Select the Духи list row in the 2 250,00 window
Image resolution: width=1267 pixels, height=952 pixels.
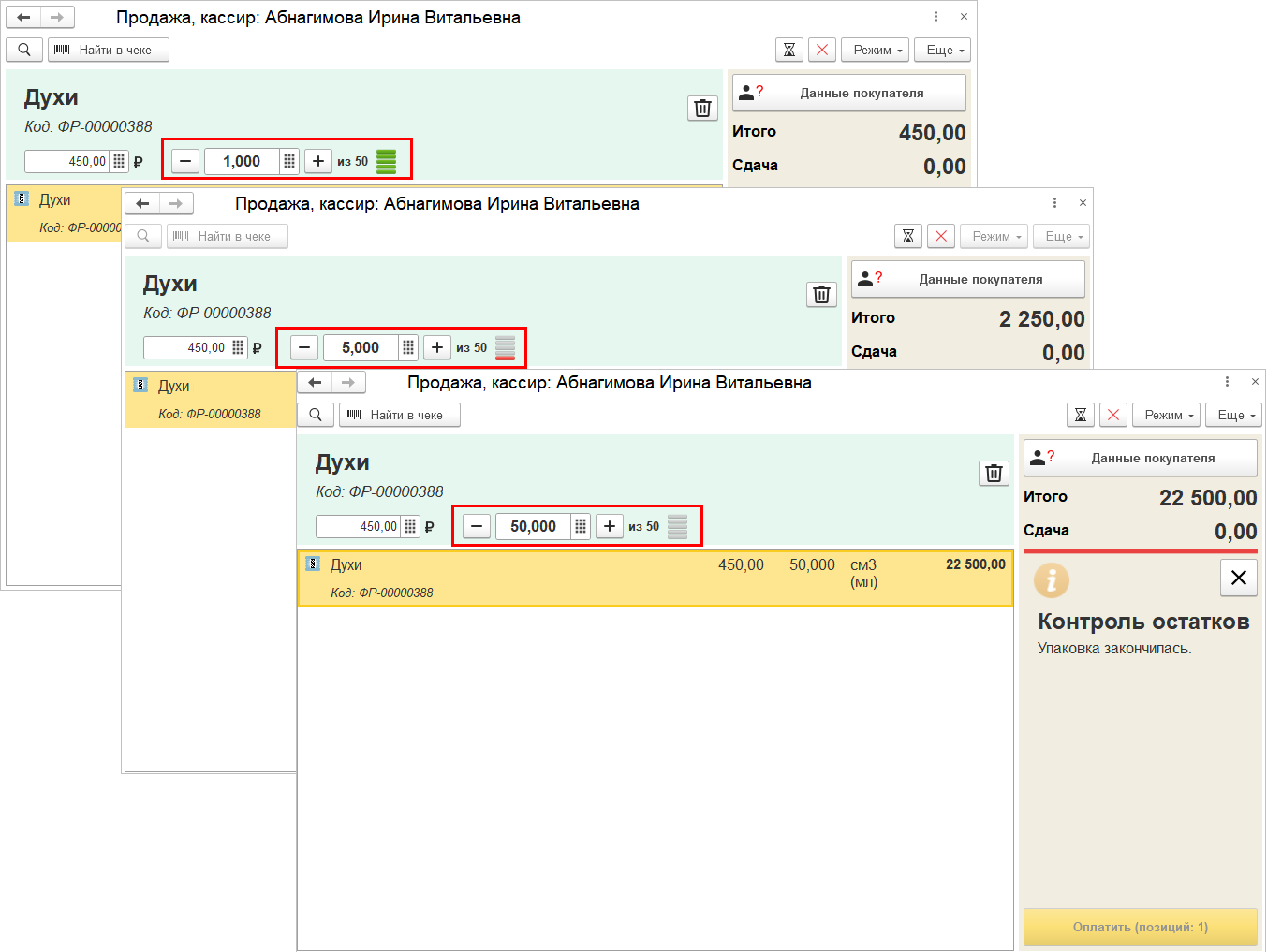pyautogui.click(x=211, y=399)
